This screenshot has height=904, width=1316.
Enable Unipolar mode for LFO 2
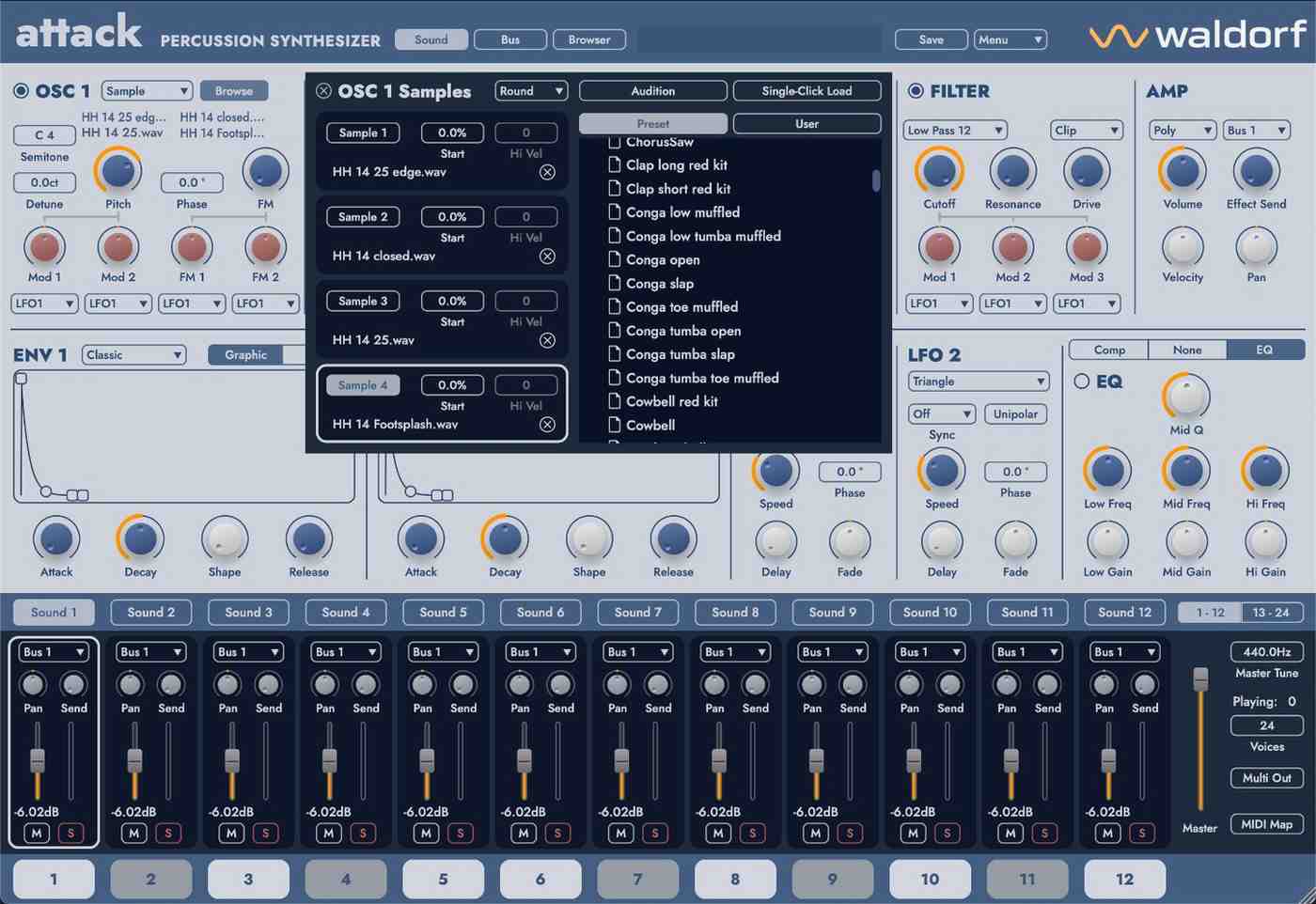coord(1015,413)
